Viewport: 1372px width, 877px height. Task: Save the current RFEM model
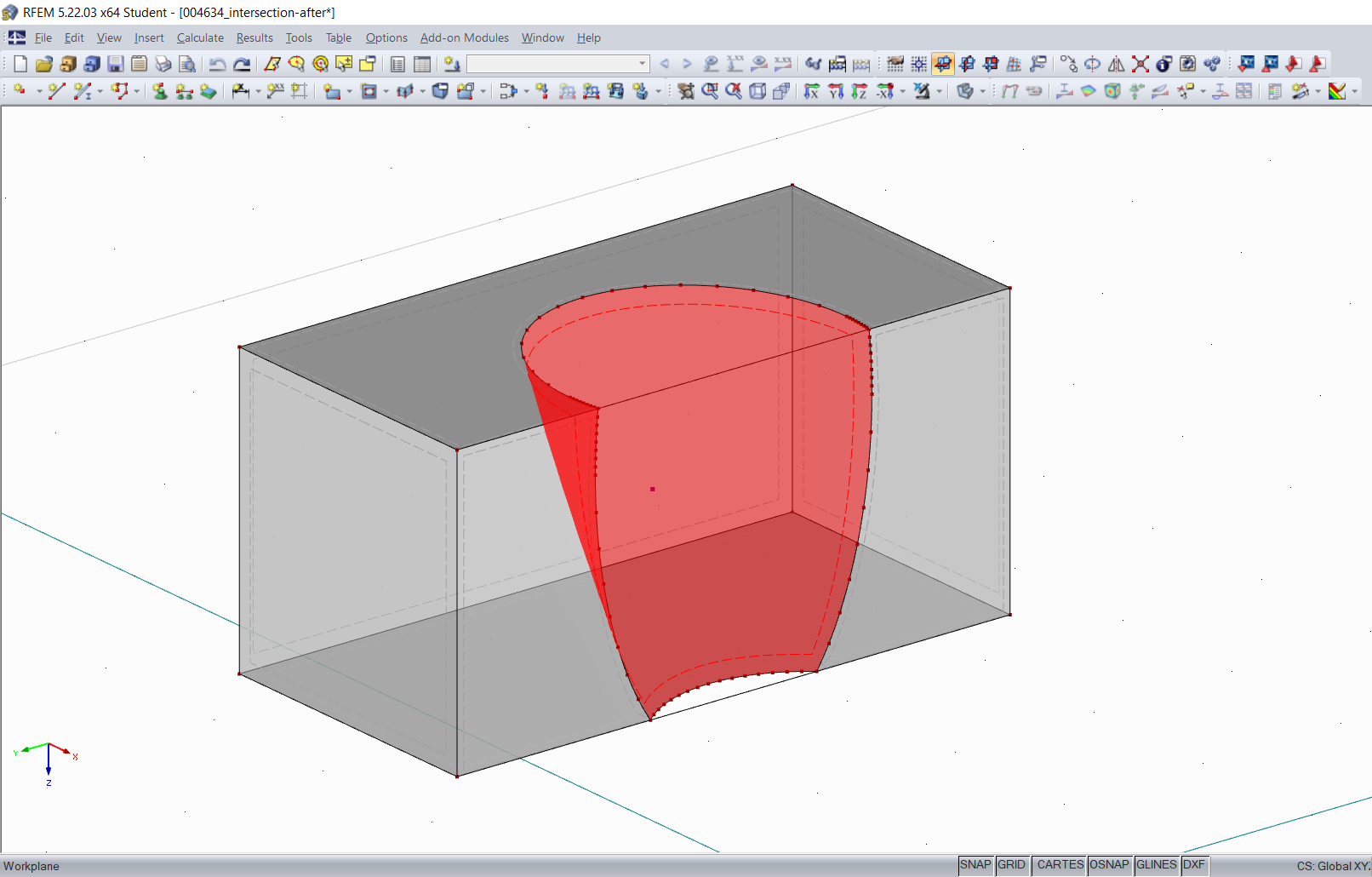pos(115,64)
